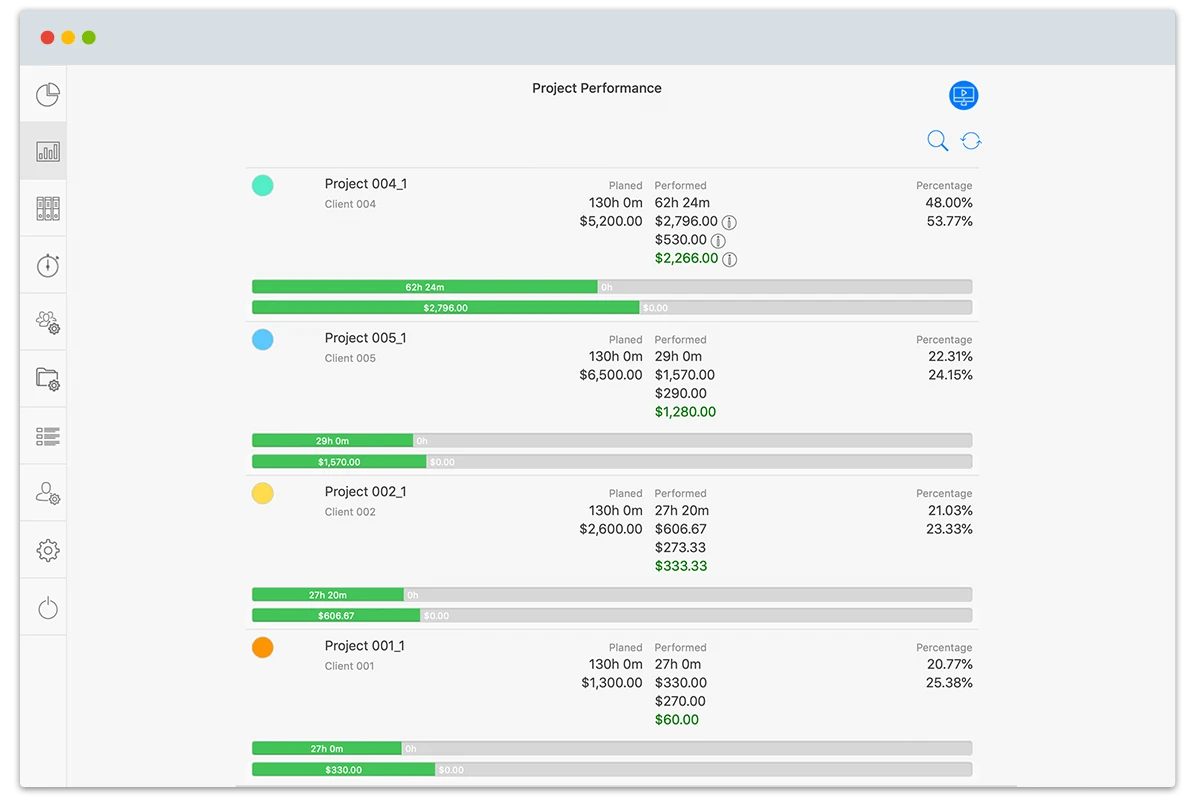The height and width of the screenshot is (800, 1200).
Task: Select the Project 005_1 row
Action: (x=365, y=338)
